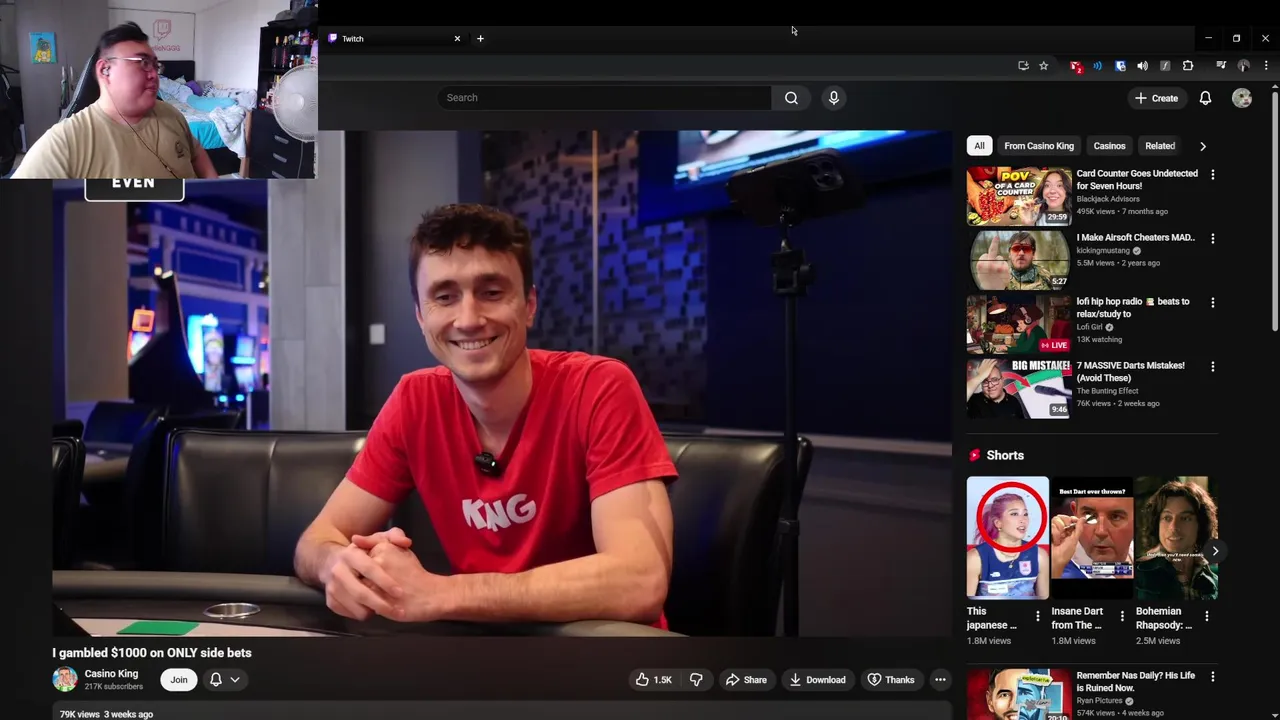Image resolution: width=1280 pixels, height=720 pixels.
Task: Click the Blackjack Advisors channel name
Action: tap(1107, 199)
